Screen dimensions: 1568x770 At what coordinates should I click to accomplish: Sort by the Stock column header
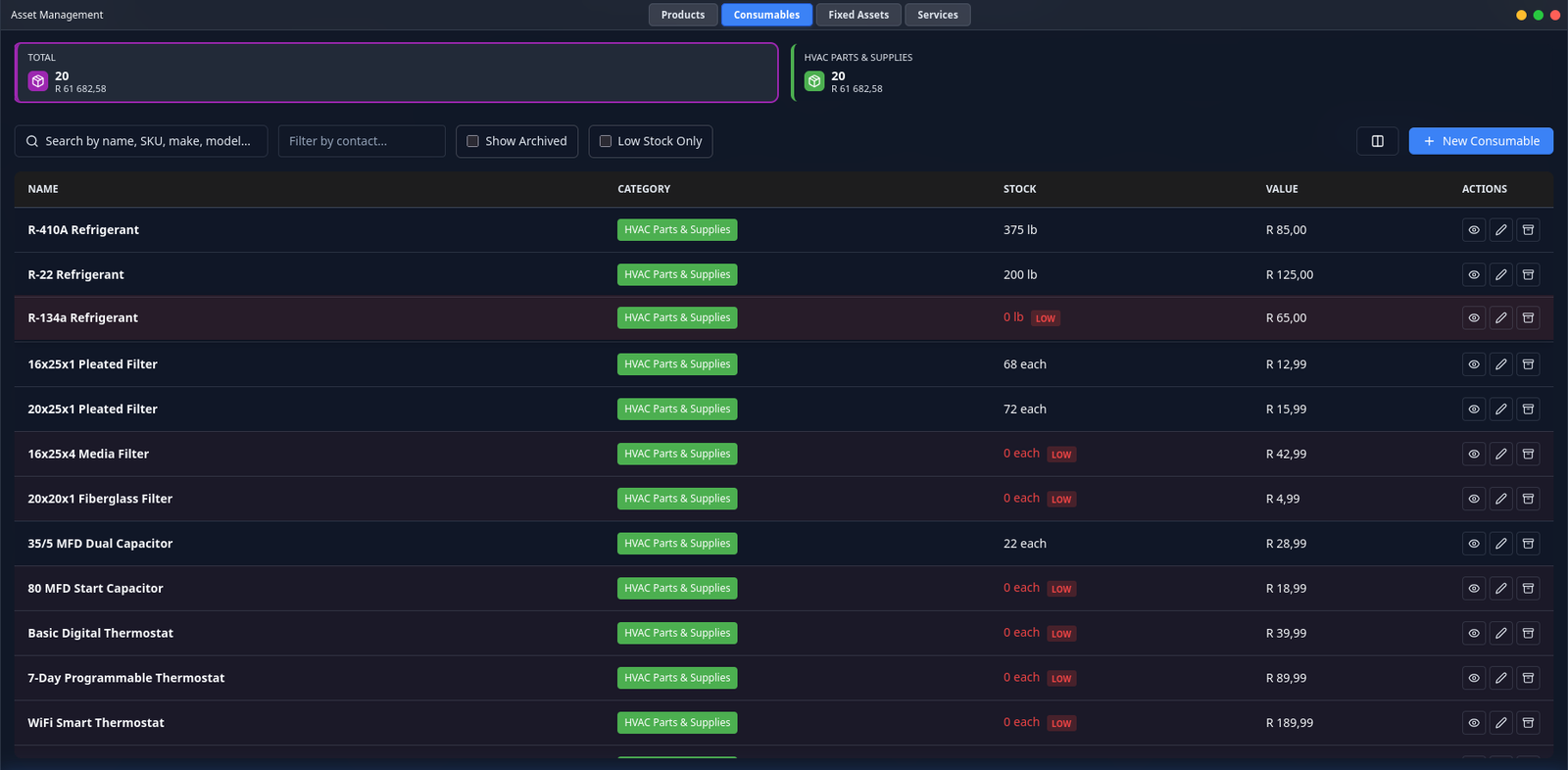tap(1019, 189)
